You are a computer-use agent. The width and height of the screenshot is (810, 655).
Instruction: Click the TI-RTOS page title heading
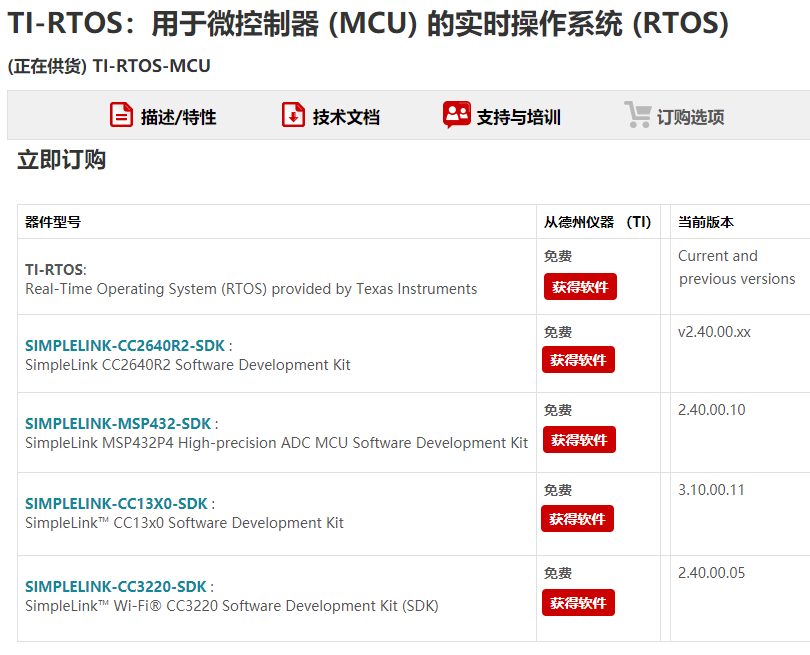[x=368, y=24]
